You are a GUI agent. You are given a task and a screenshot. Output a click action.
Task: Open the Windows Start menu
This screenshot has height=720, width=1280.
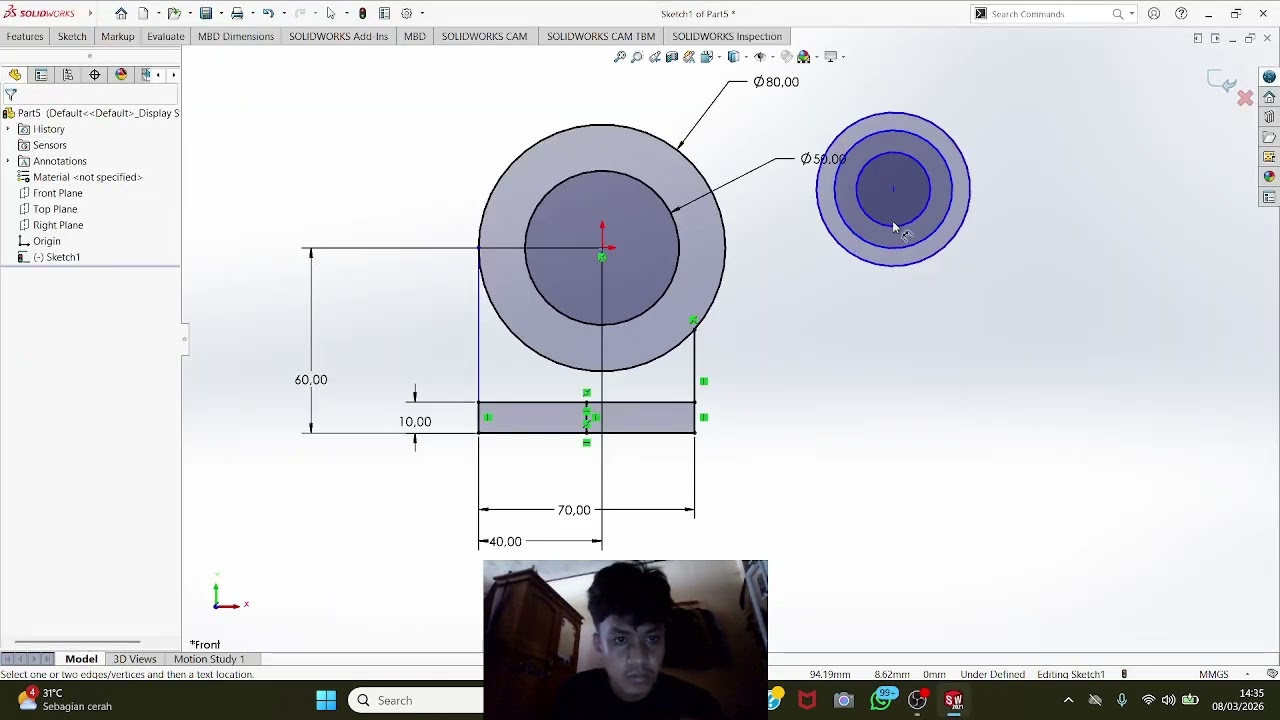(x=326, y=700)
